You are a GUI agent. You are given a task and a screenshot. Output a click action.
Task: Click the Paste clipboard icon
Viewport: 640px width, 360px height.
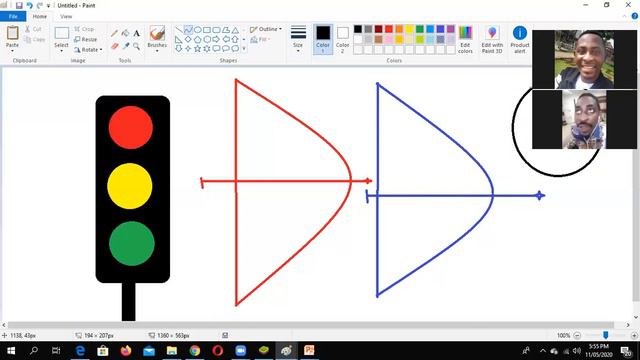coord(12,33)
